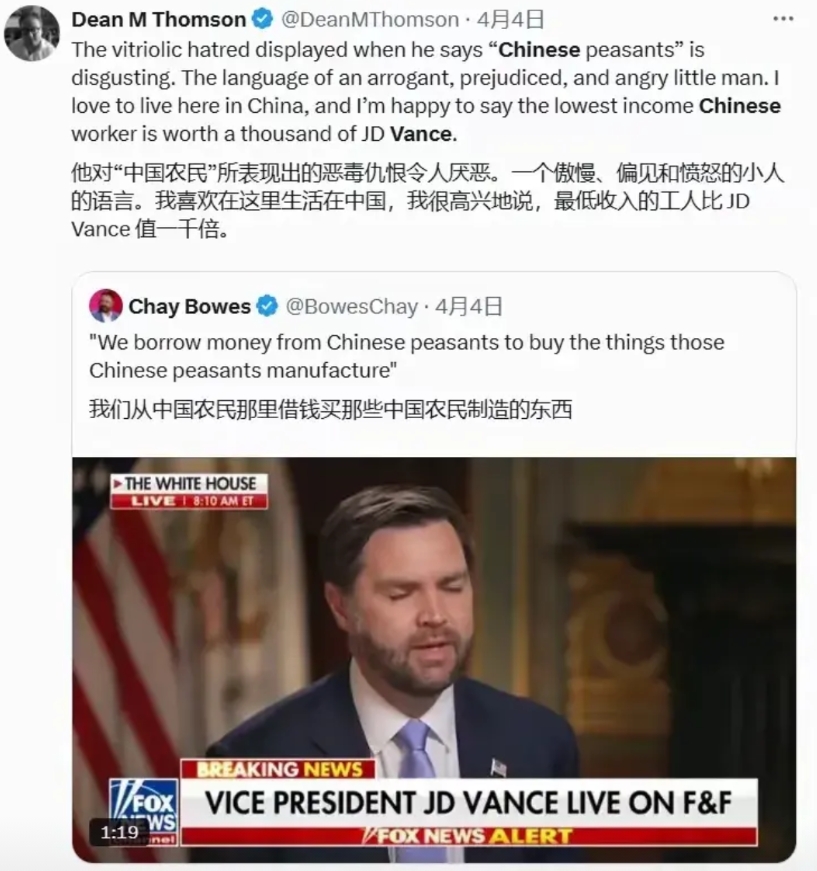Click the Chinese translation of main tweet
817x871 pixels.
pos(427,201)
